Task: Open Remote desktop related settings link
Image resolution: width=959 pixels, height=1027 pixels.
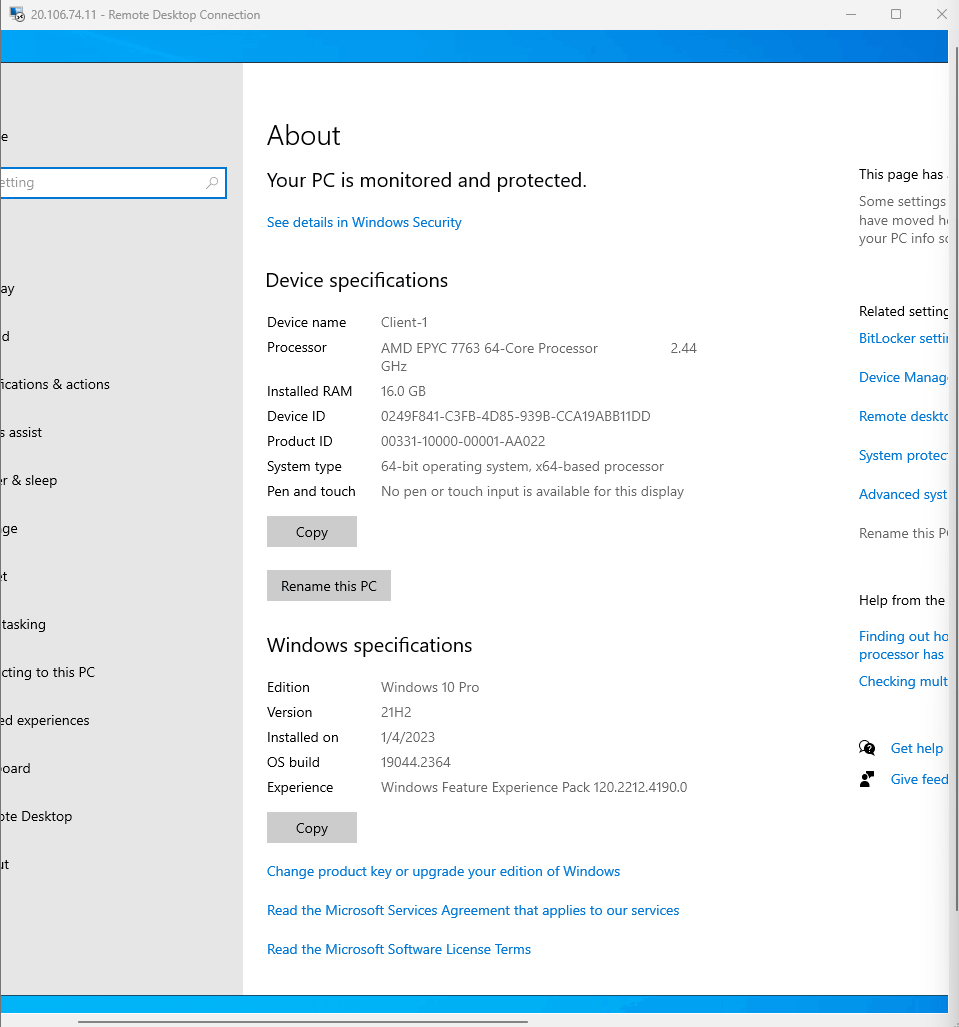Action: click(x=903, y=416)
